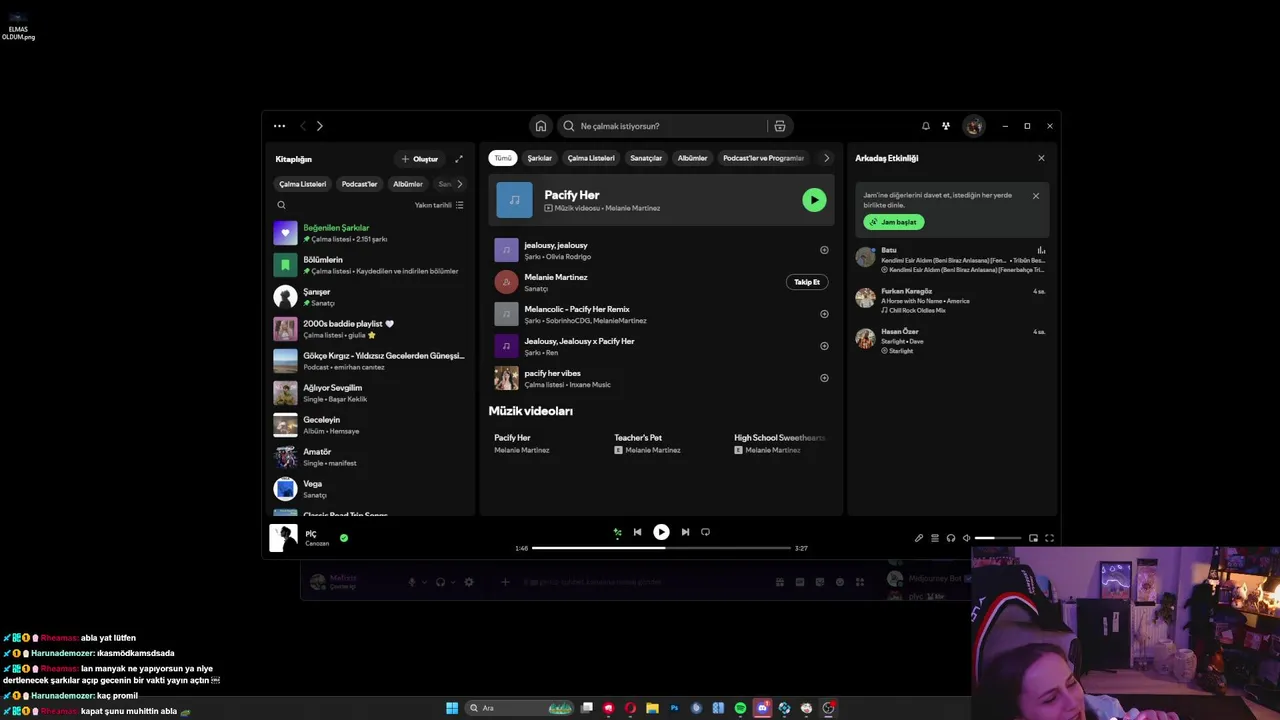Expand the library panel to full view
Screen dimensions: 1280x720
(x=459, y=159)
